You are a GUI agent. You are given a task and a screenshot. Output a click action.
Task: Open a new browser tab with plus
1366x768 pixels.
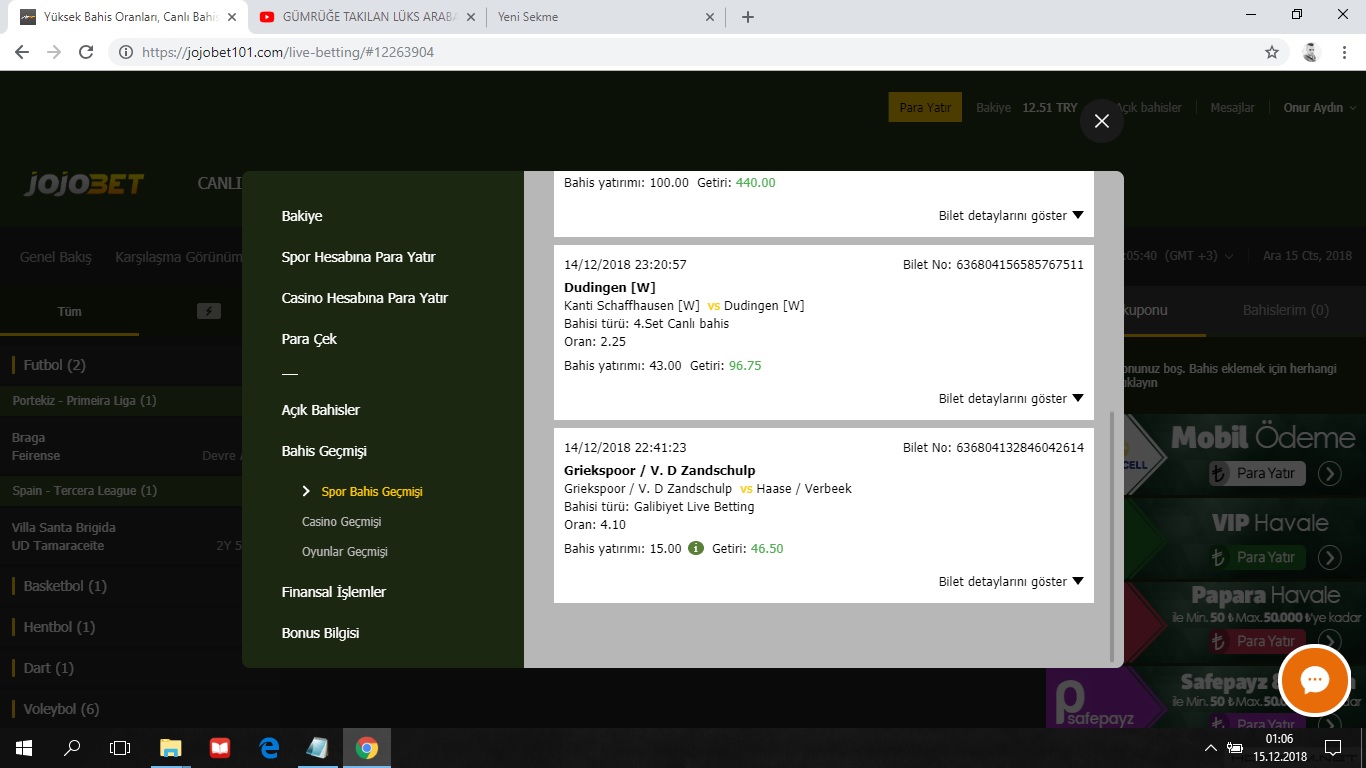click(748, 17)
